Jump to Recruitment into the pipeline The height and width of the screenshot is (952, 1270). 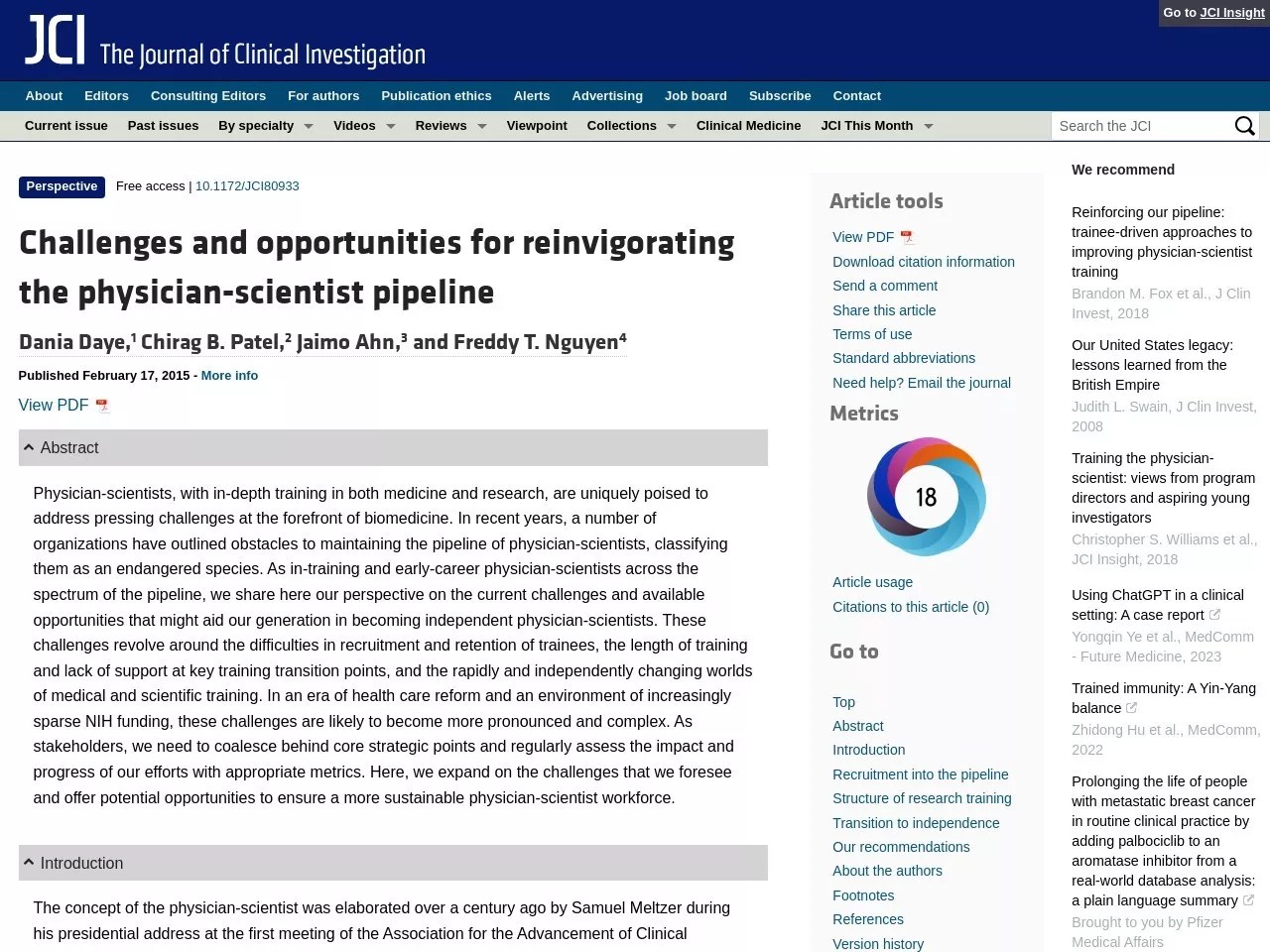pos(921,774)
